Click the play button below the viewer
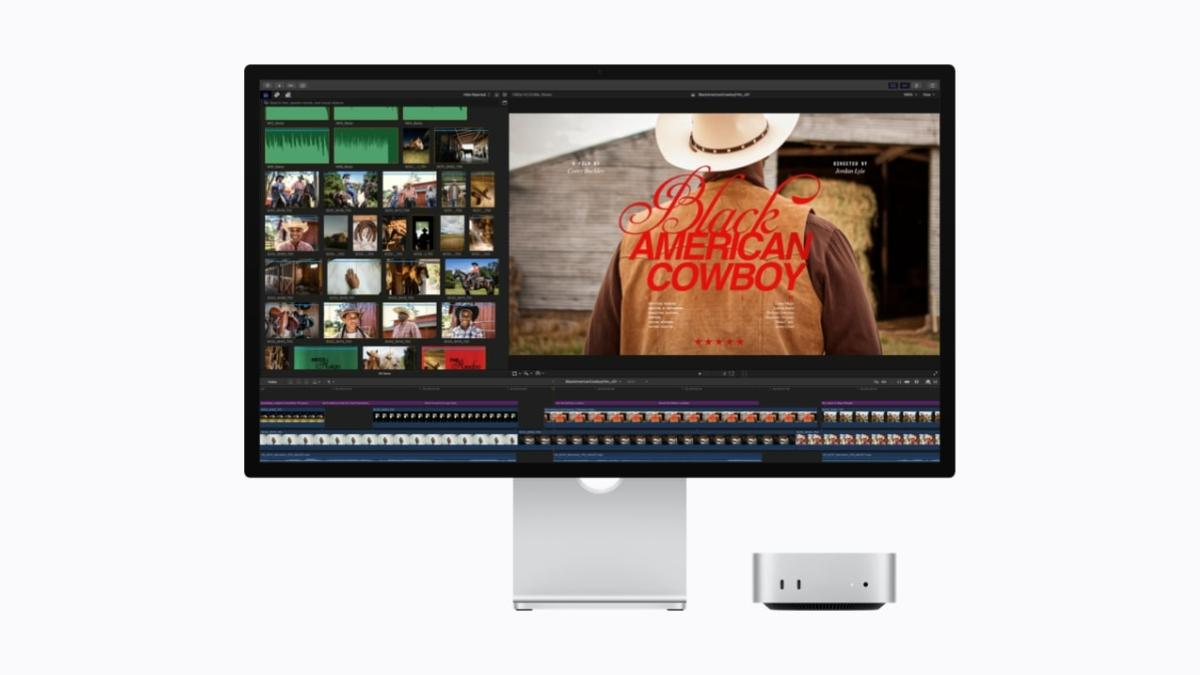Screen dimensions: 1200x675 700,373
